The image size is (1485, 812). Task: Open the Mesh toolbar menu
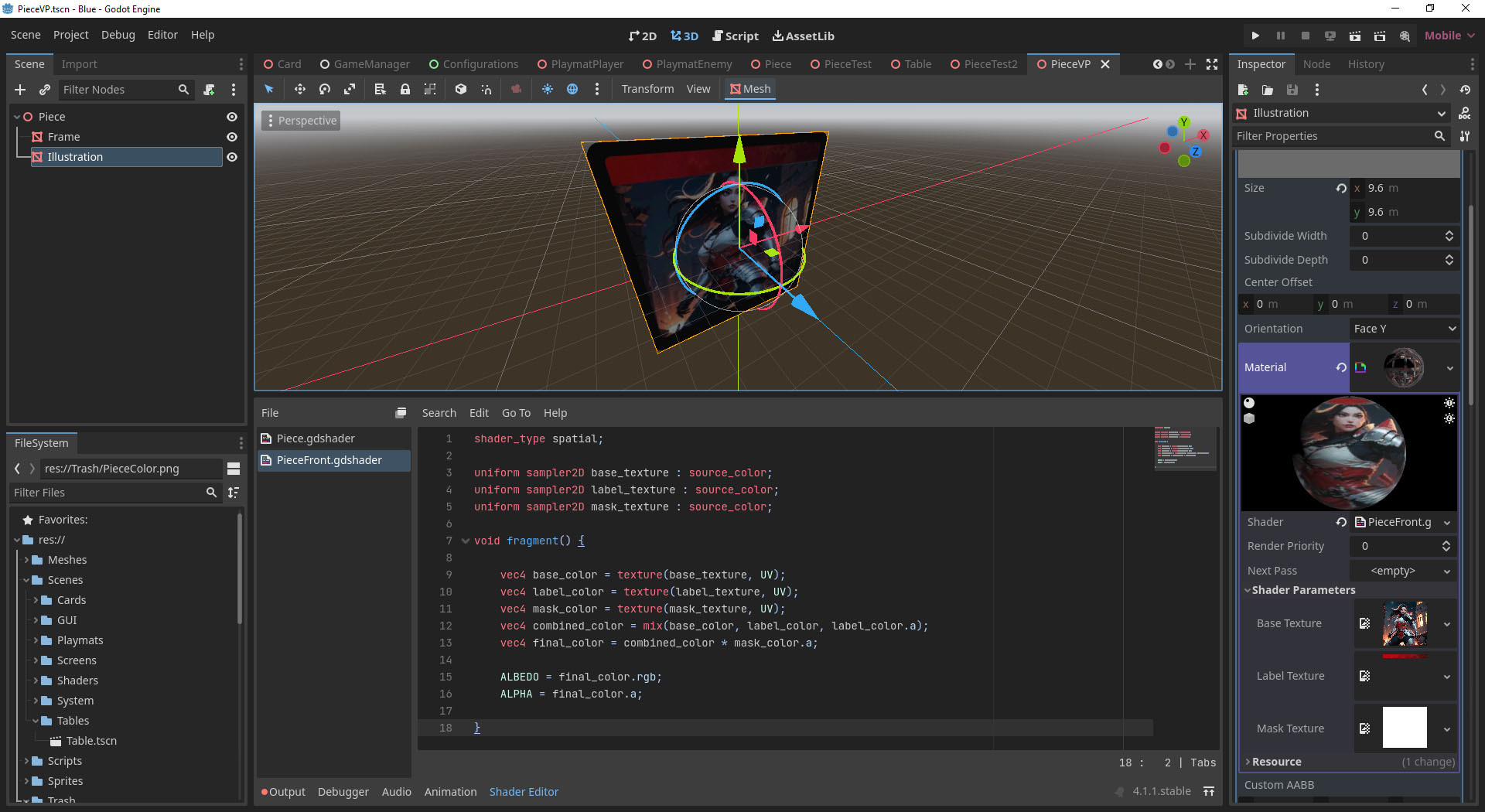point(750,89)
